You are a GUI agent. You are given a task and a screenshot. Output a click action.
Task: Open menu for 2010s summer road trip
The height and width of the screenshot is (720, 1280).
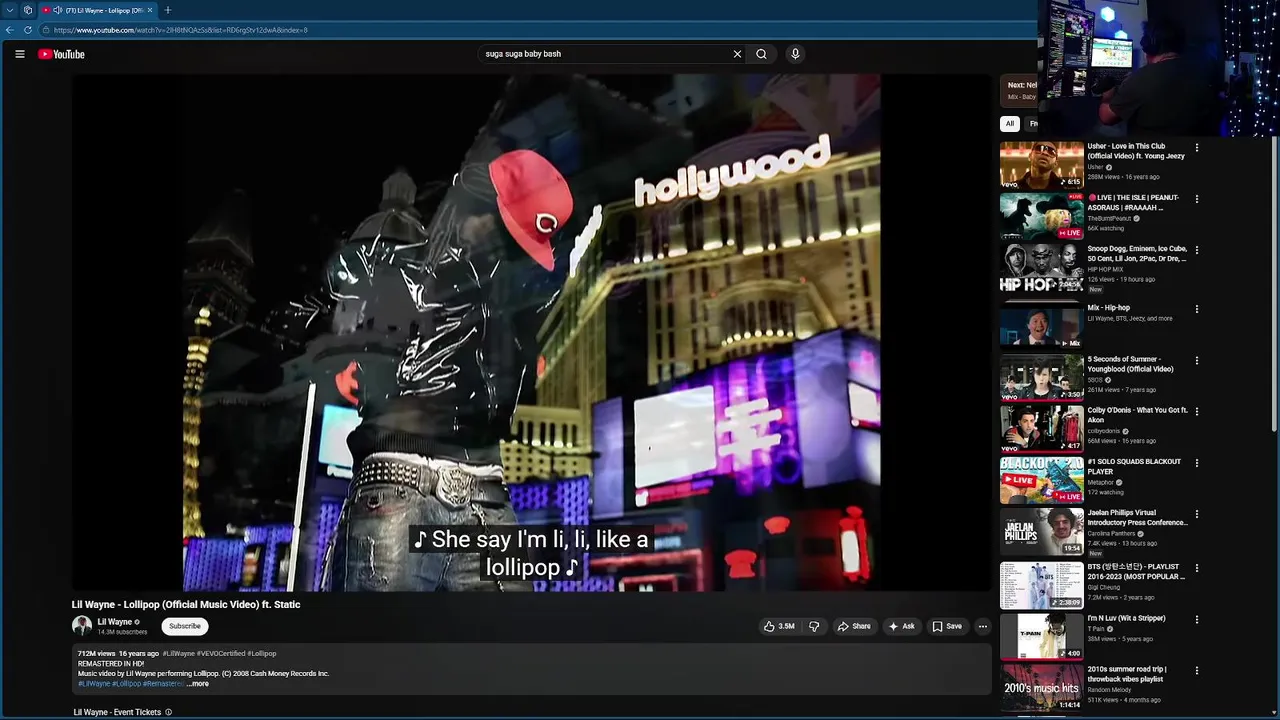(x=1196, y=670)
